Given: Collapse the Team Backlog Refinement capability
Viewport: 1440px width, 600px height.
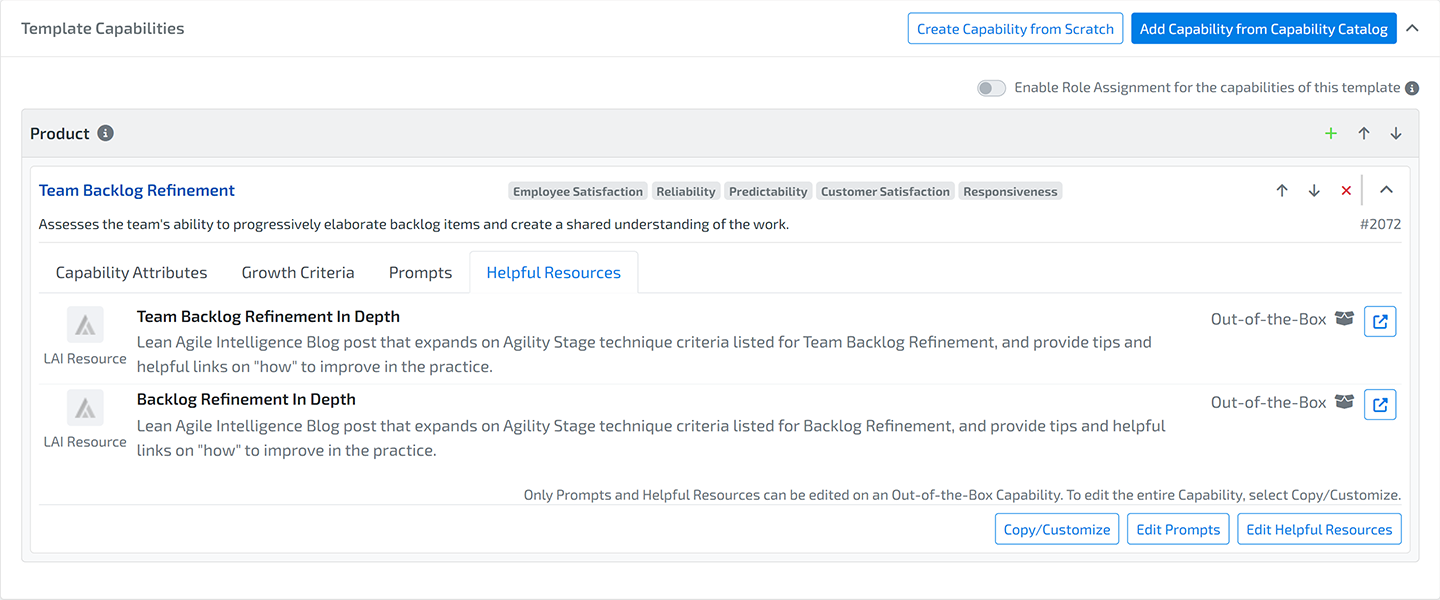Looking at the screenshot, I should pyautogui.click(x=1386, y=189).
